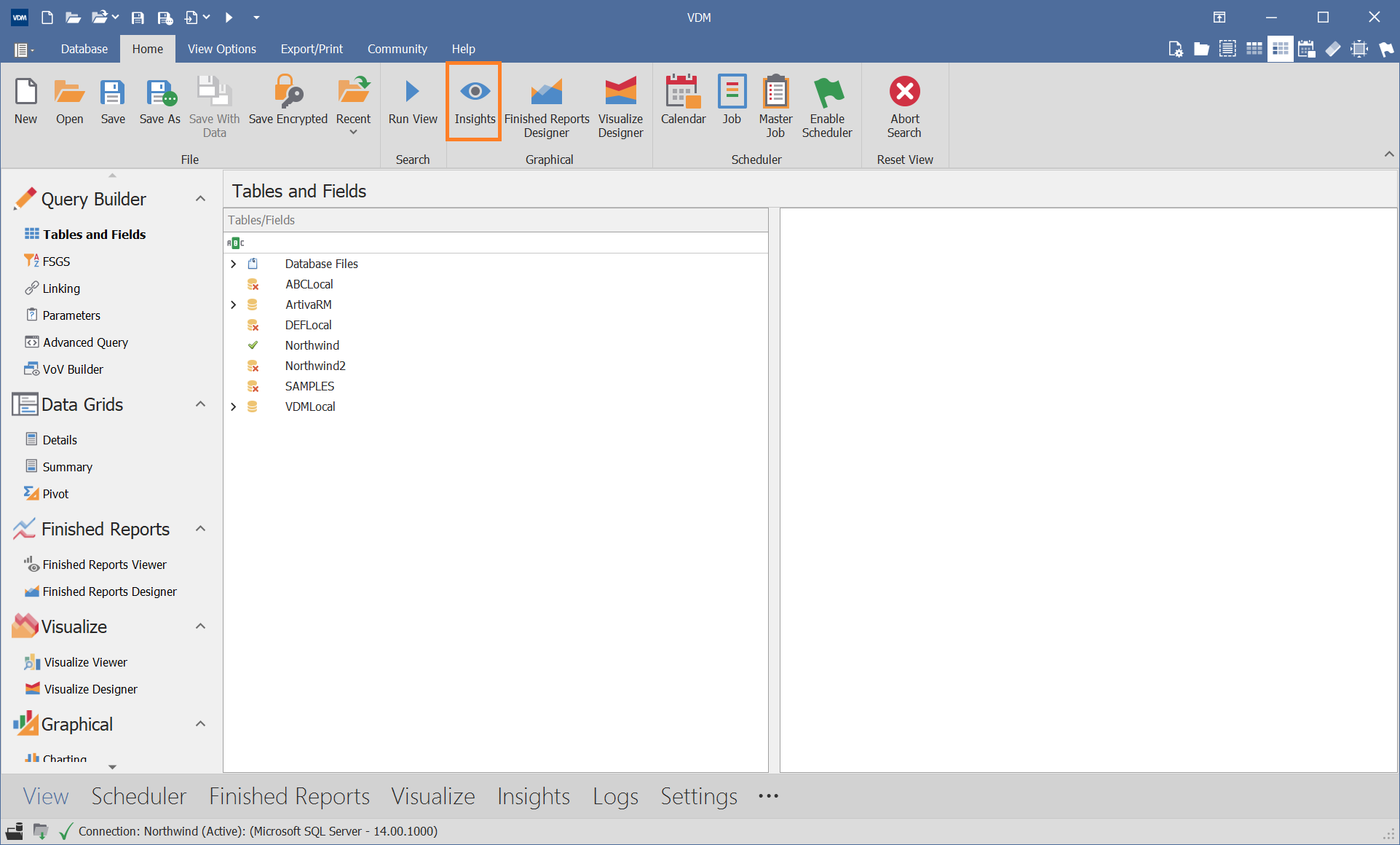Viewport: 1400px width, 845px height.
Task: Open the Insights eye icon in ribbon
Action: point(475,92)
